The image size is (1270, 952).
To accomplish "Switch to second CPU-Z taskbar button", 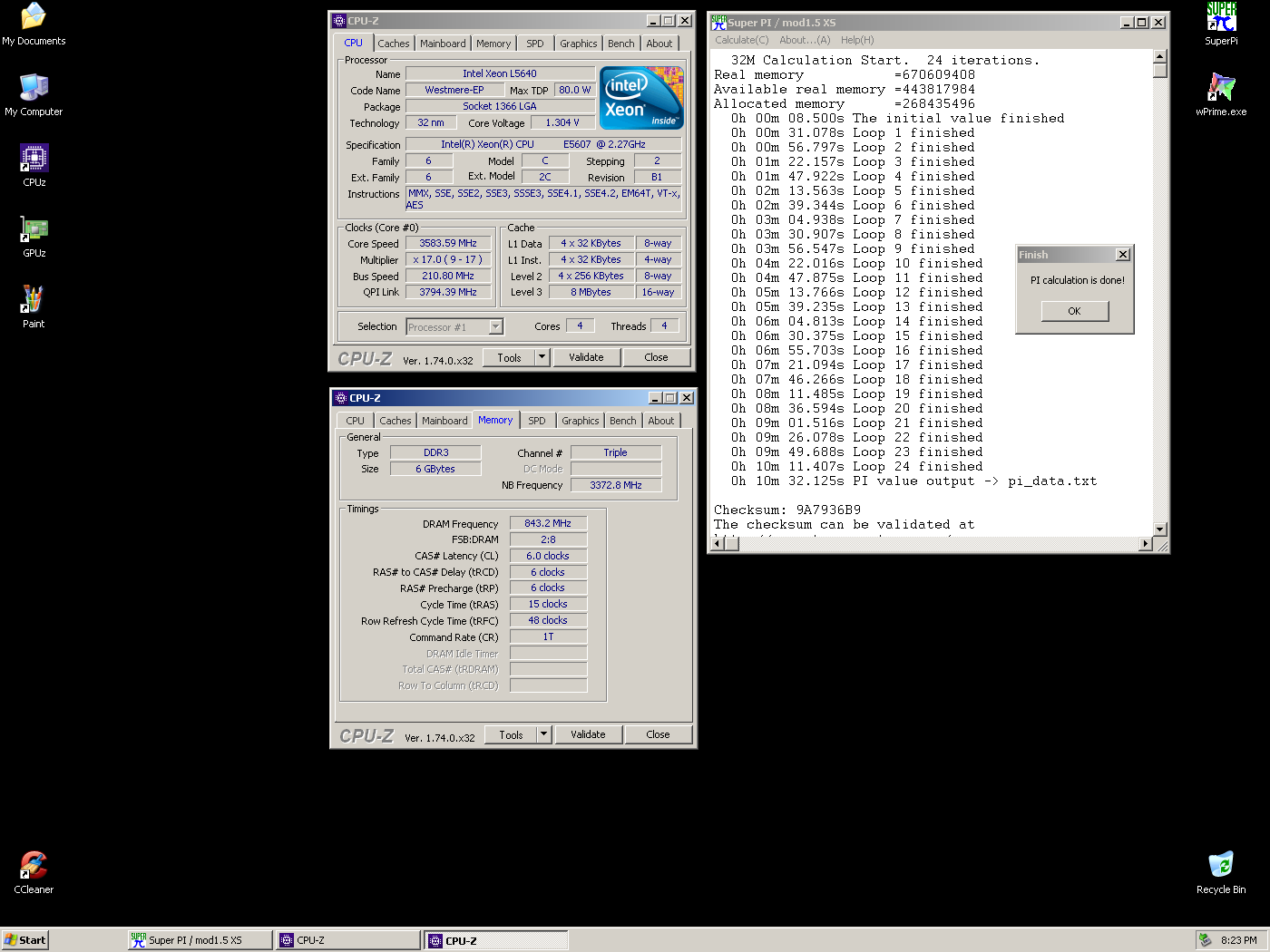I will (x=496, y=940).
